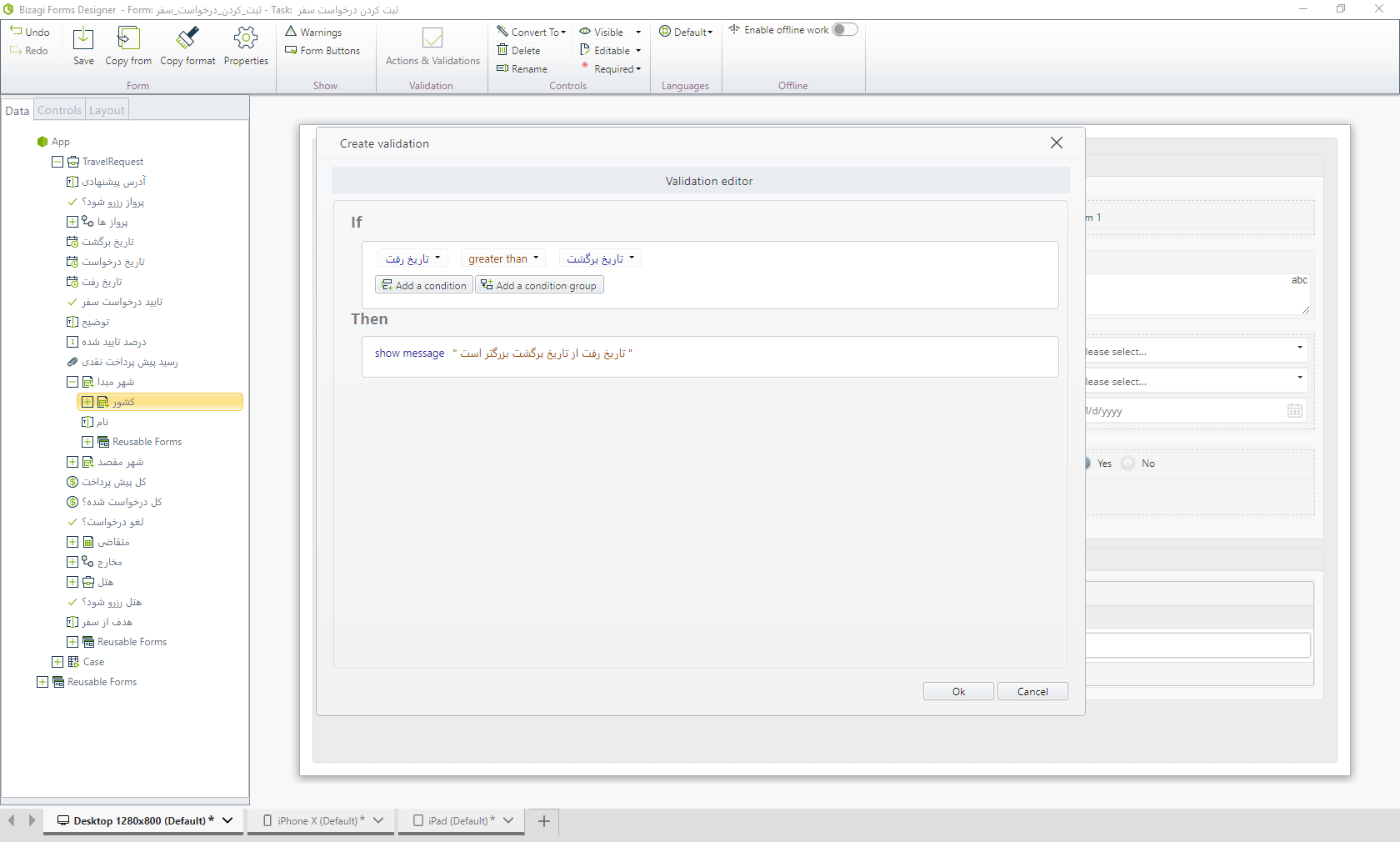Click the Rename control icon
Viewport: 1400px width, 842px height.
pyautogui.click(x=502, y=68)
